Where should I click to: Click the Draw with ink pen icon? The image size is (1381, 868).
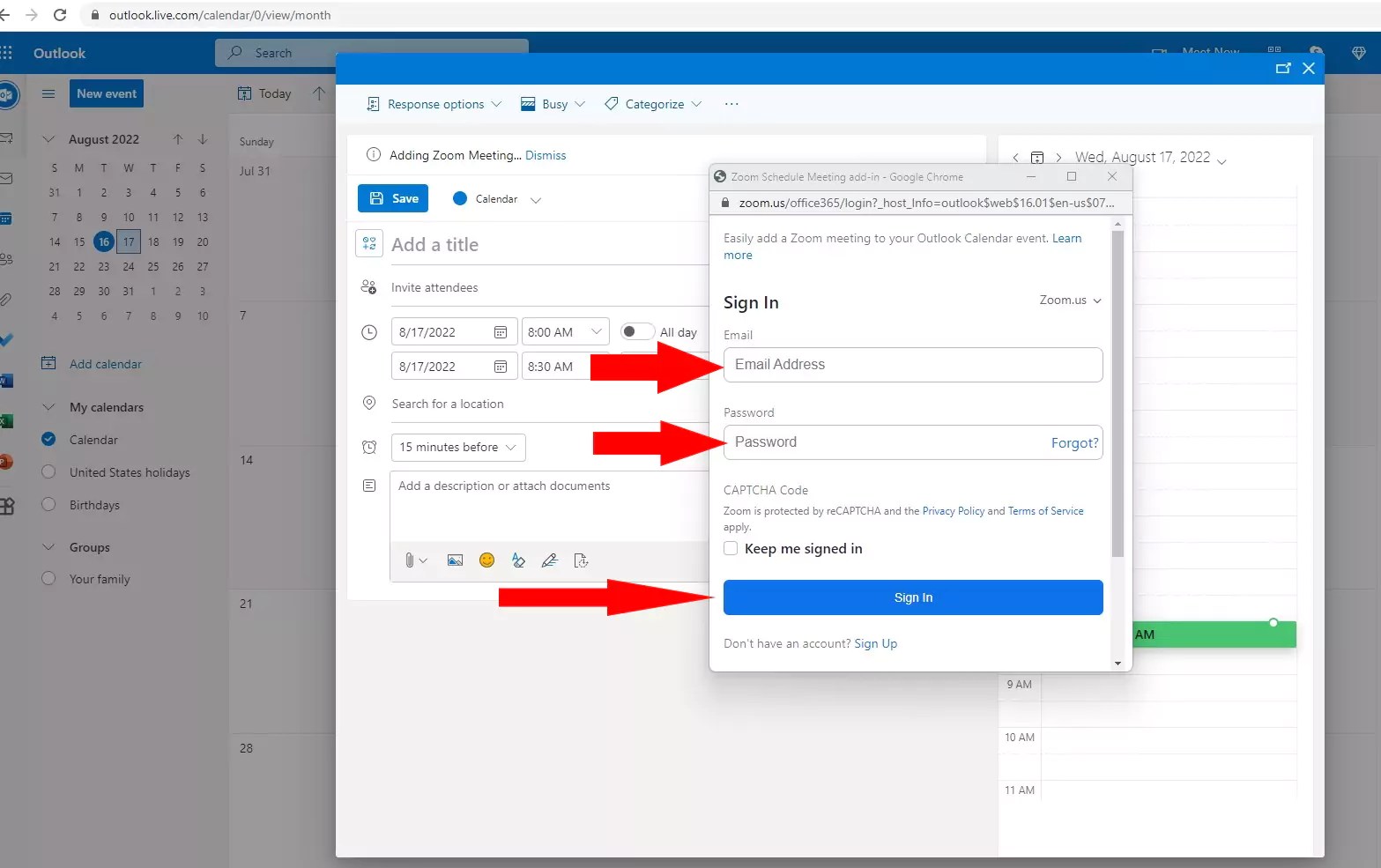[x=550, y=560]
